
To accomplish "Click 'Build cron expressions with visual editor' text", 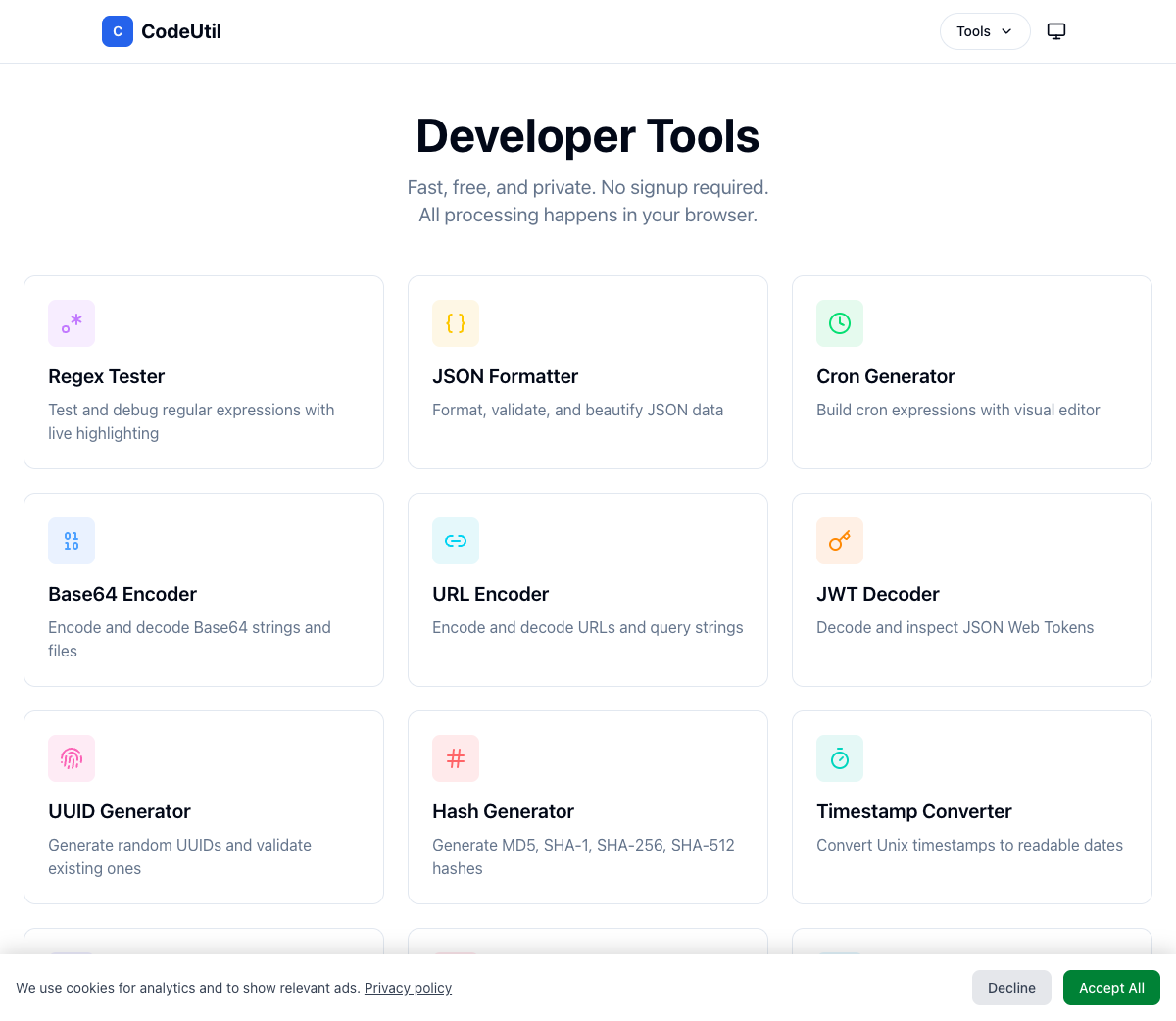I will point(957,410).
